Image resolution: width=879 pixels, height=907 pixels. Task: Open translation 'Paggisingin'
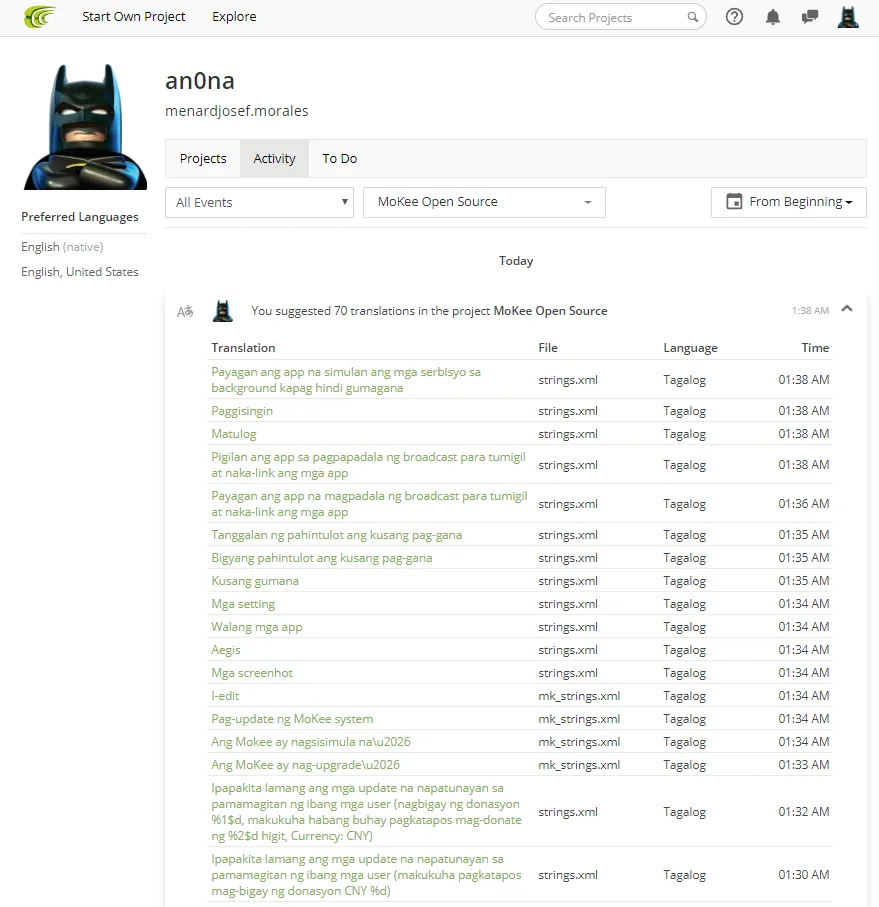coord(242,411)
